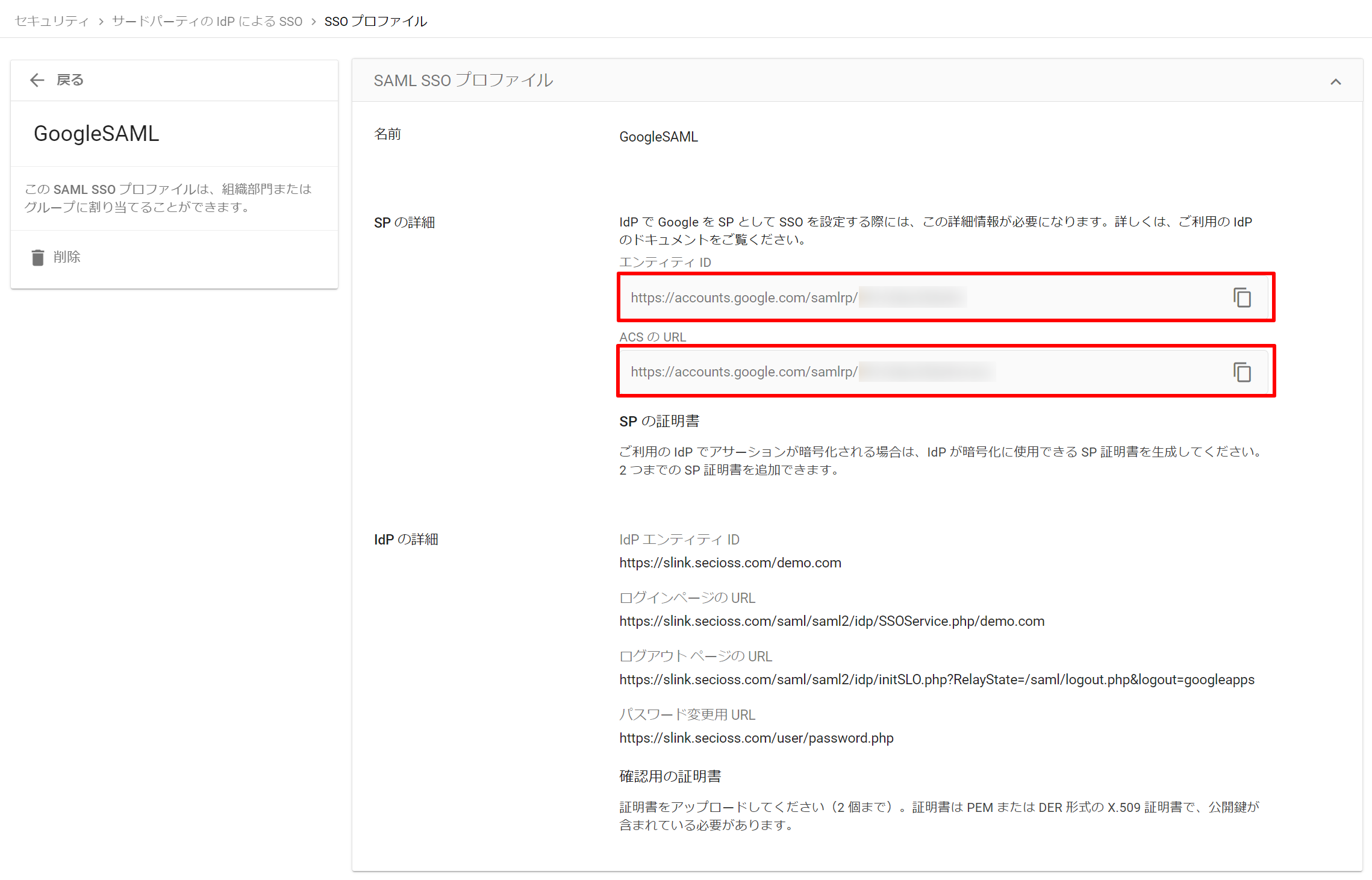Click the IdP エンティティ ID label
The width and height of the screenshot is (1372, 880).
pyautogui.click(x=679, y=539)
